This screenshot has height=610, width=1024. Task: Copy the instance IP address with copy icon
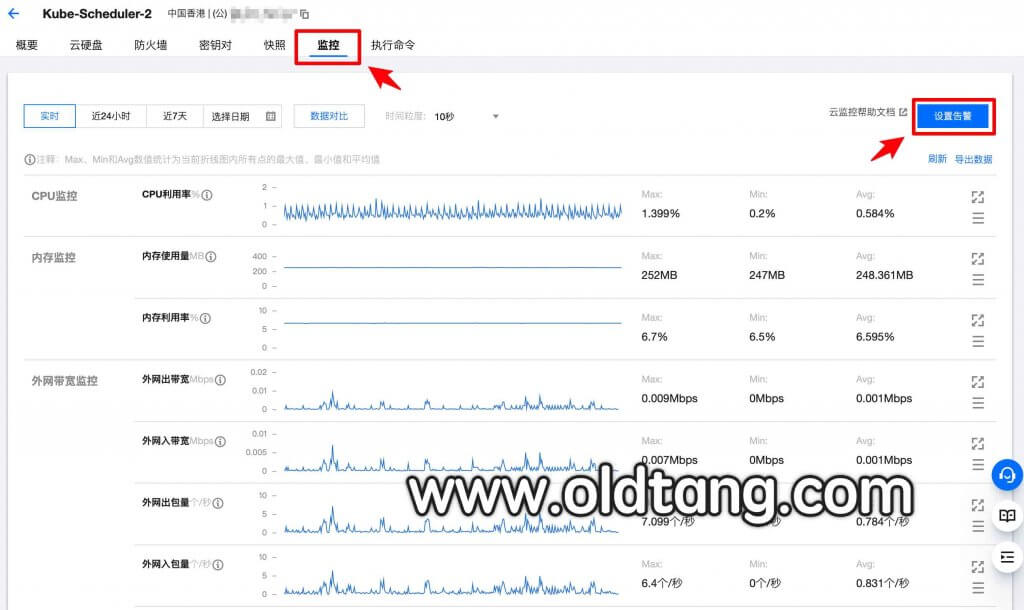coord(305,15)
